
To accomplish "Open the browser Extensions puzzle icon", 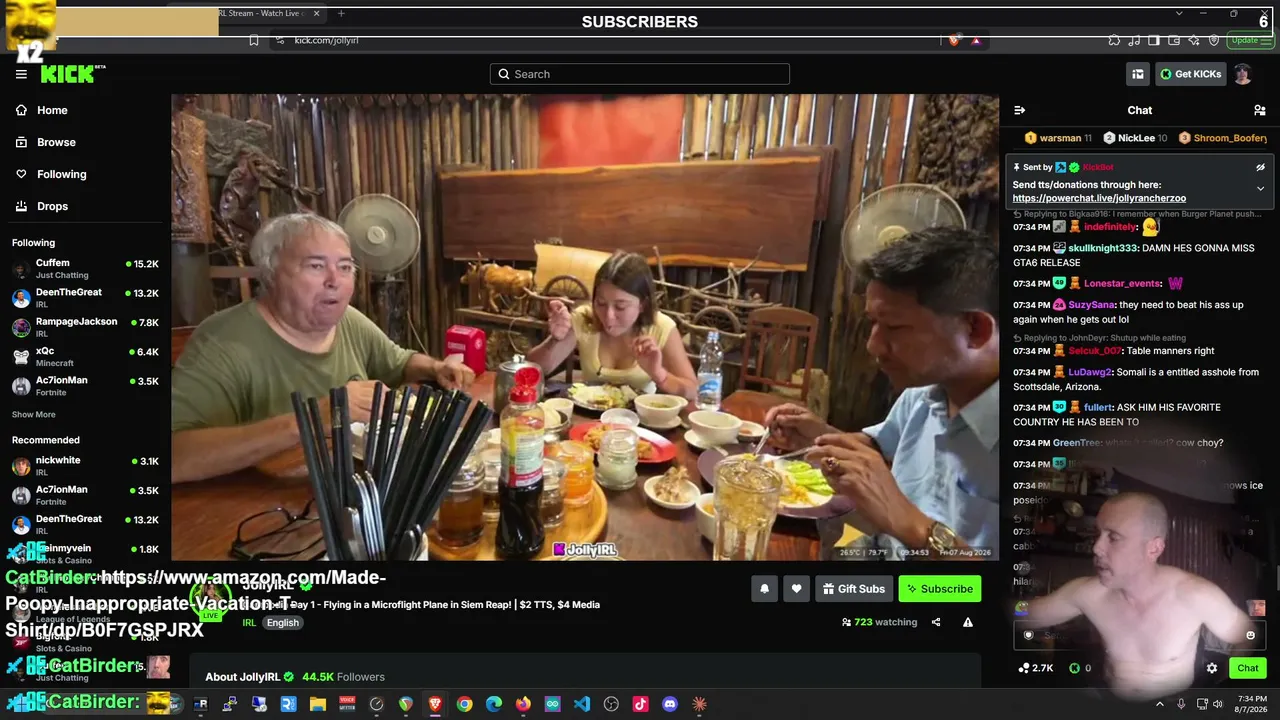I will (x=1114, y=40).
